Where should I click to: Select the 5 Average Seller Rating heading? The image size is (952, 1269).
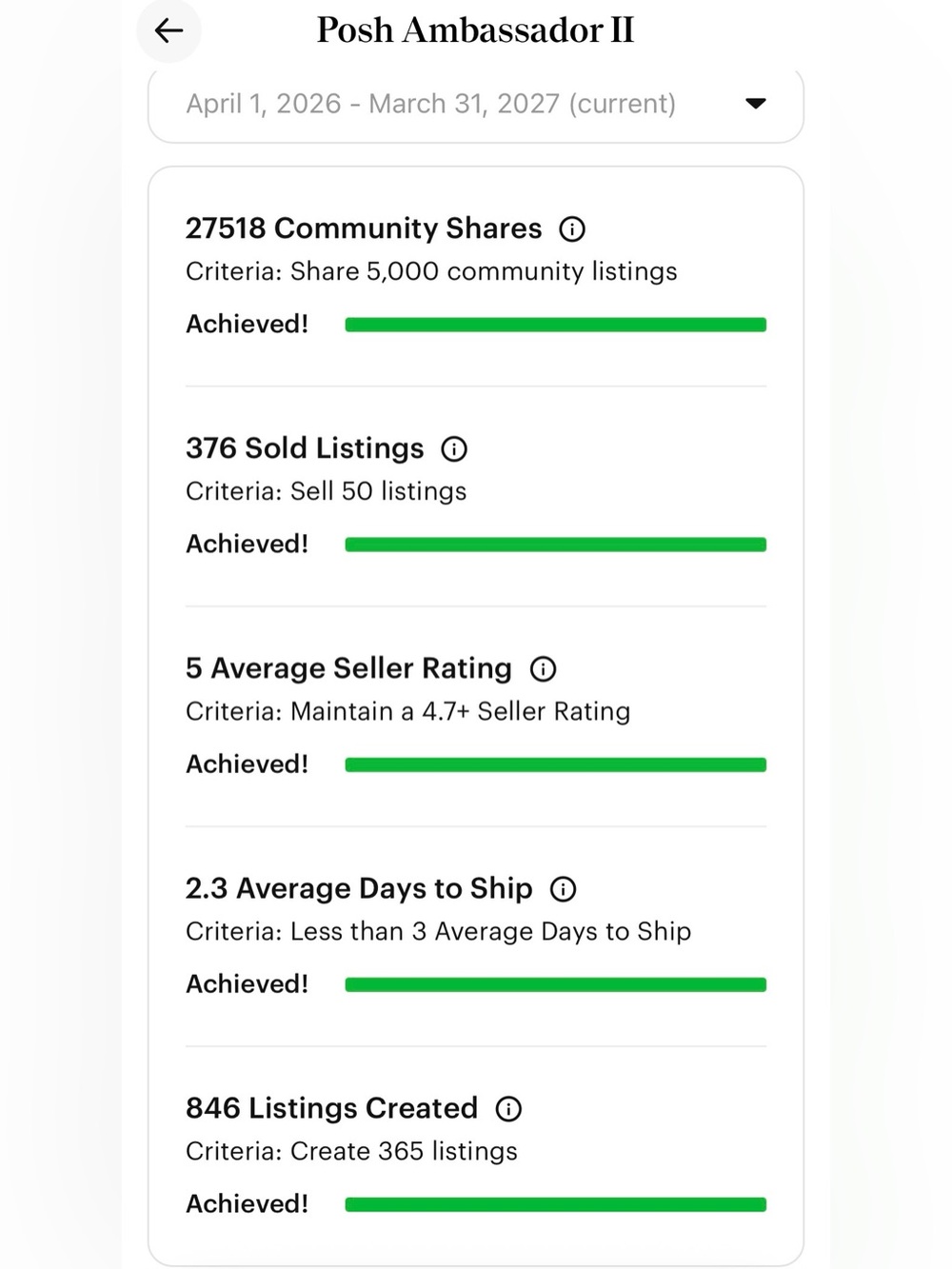pos(348,668)
